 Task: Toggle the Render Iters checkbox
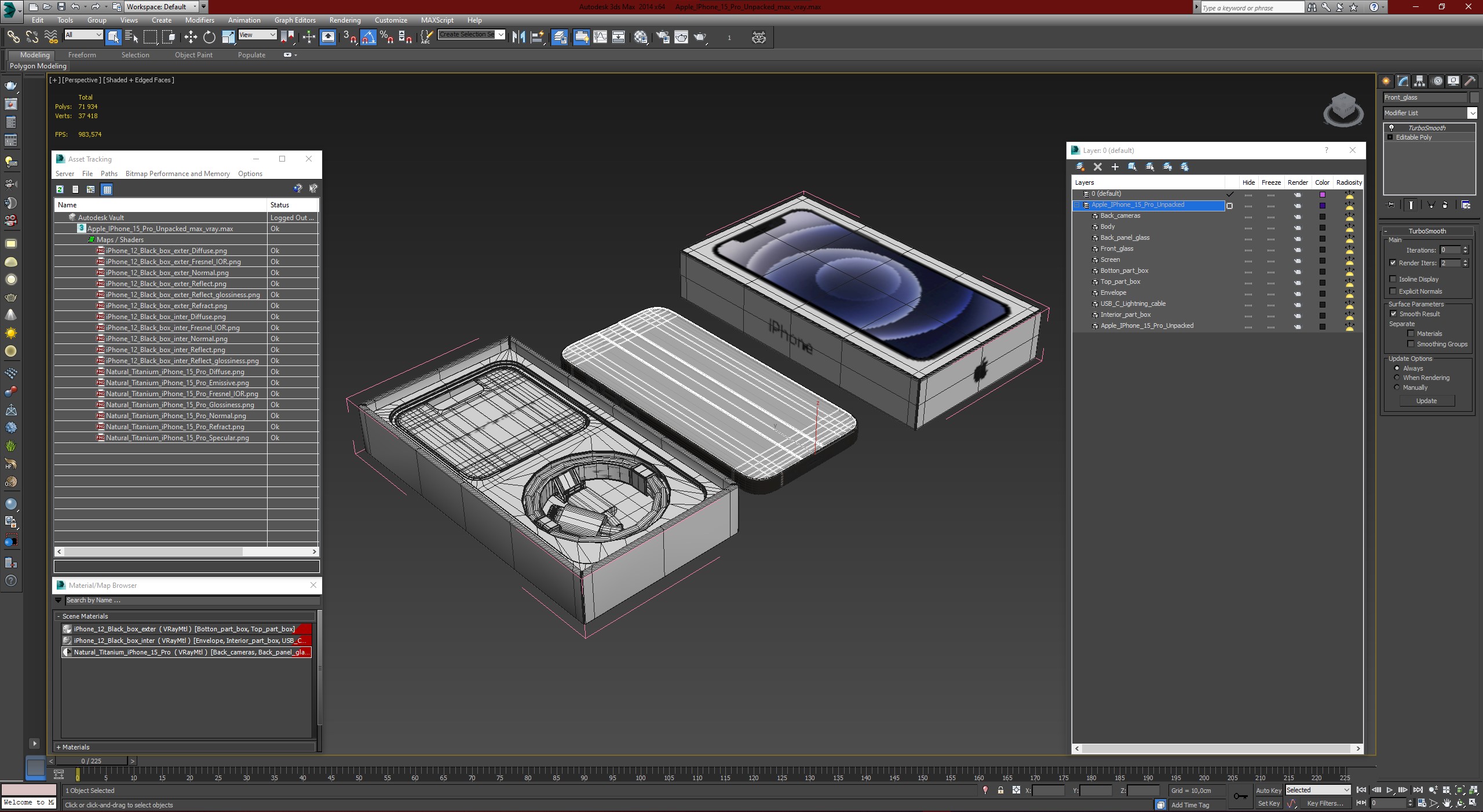tap(1393, 263)
